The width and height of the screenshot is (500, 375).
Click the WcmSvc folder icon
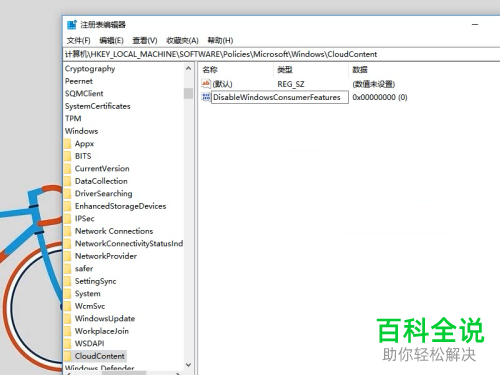(68, 306)
